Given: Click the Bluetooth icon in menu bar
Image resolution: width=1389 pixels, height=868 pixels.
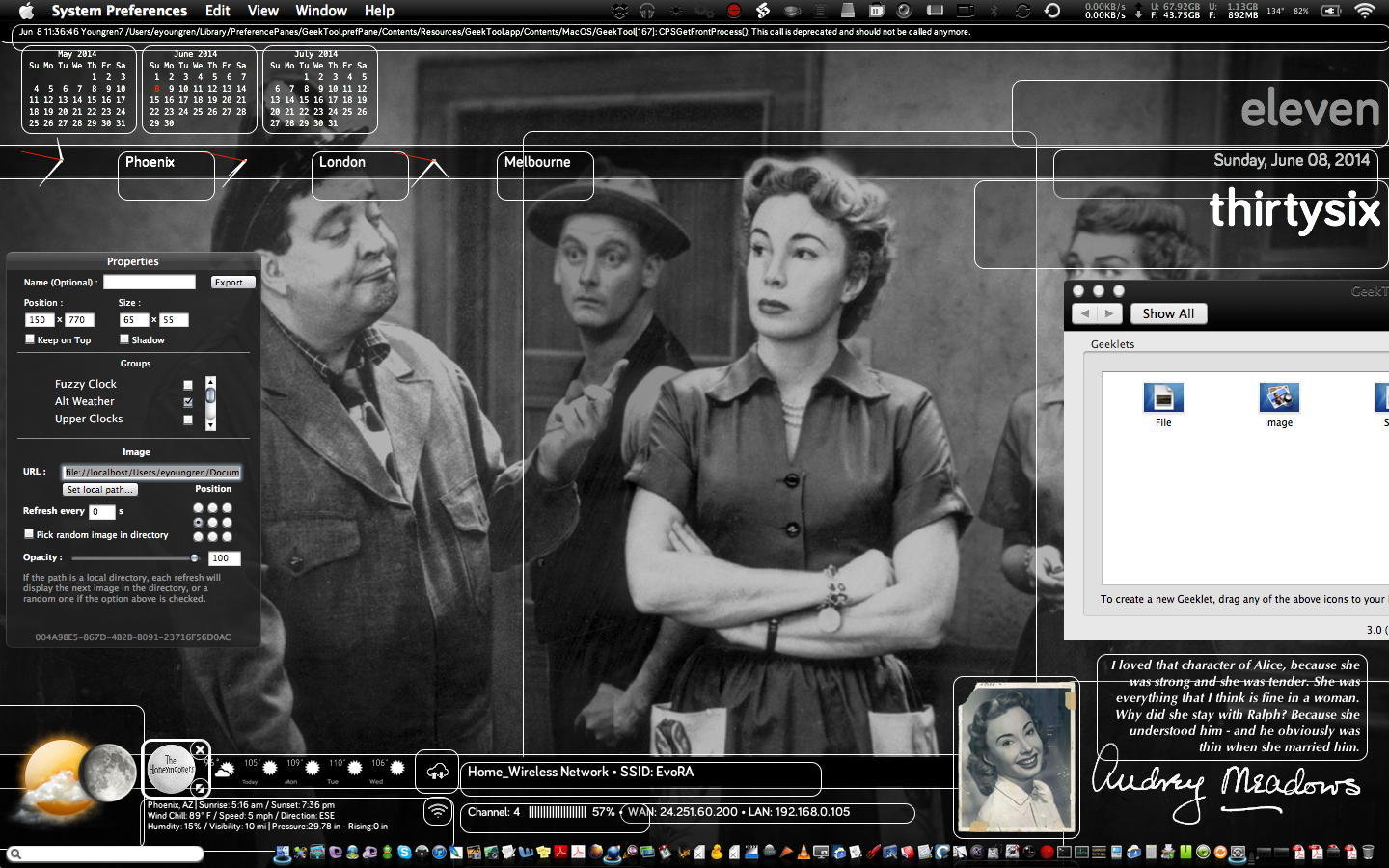Looking at the screenshot, I should point(994,11).
